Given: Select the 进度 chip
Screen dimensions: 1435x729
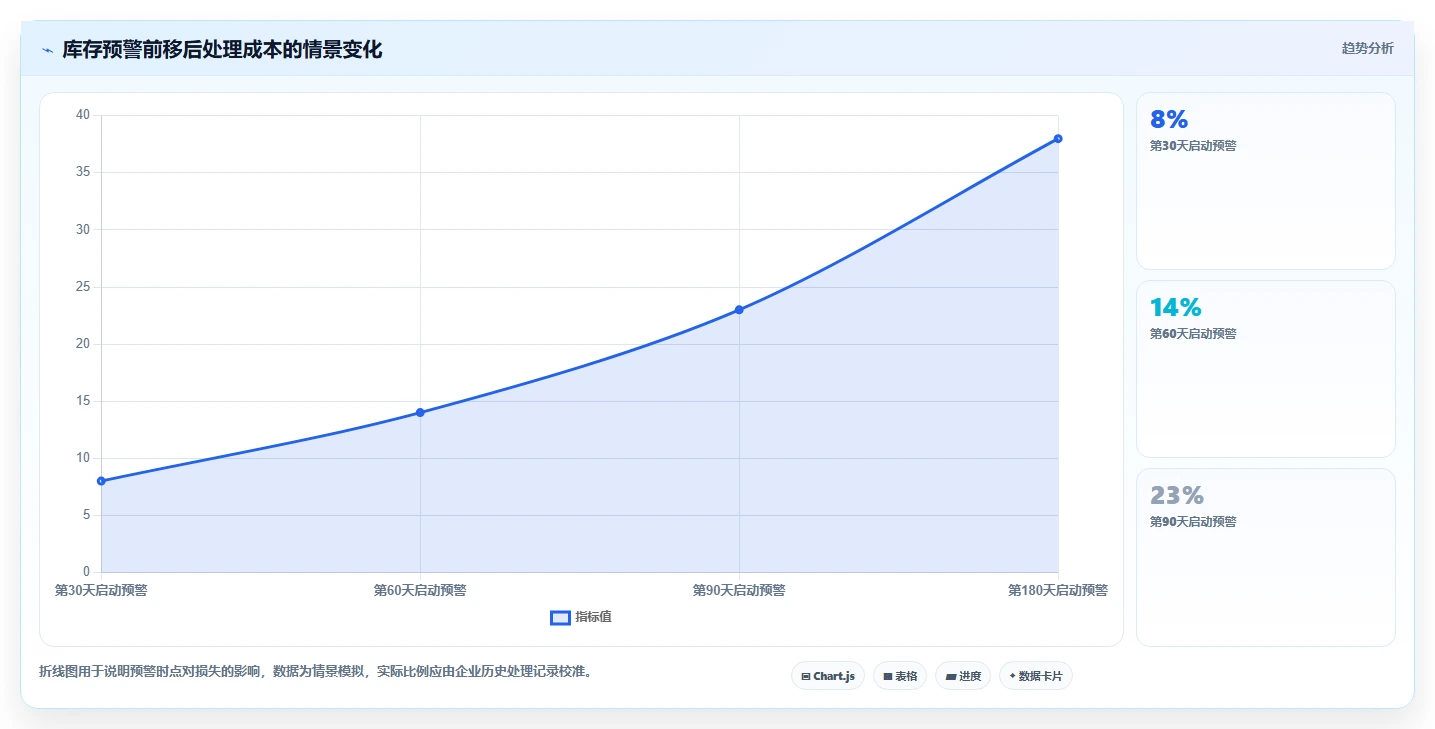Looking at the screenshot, I should tap(963, 676).
